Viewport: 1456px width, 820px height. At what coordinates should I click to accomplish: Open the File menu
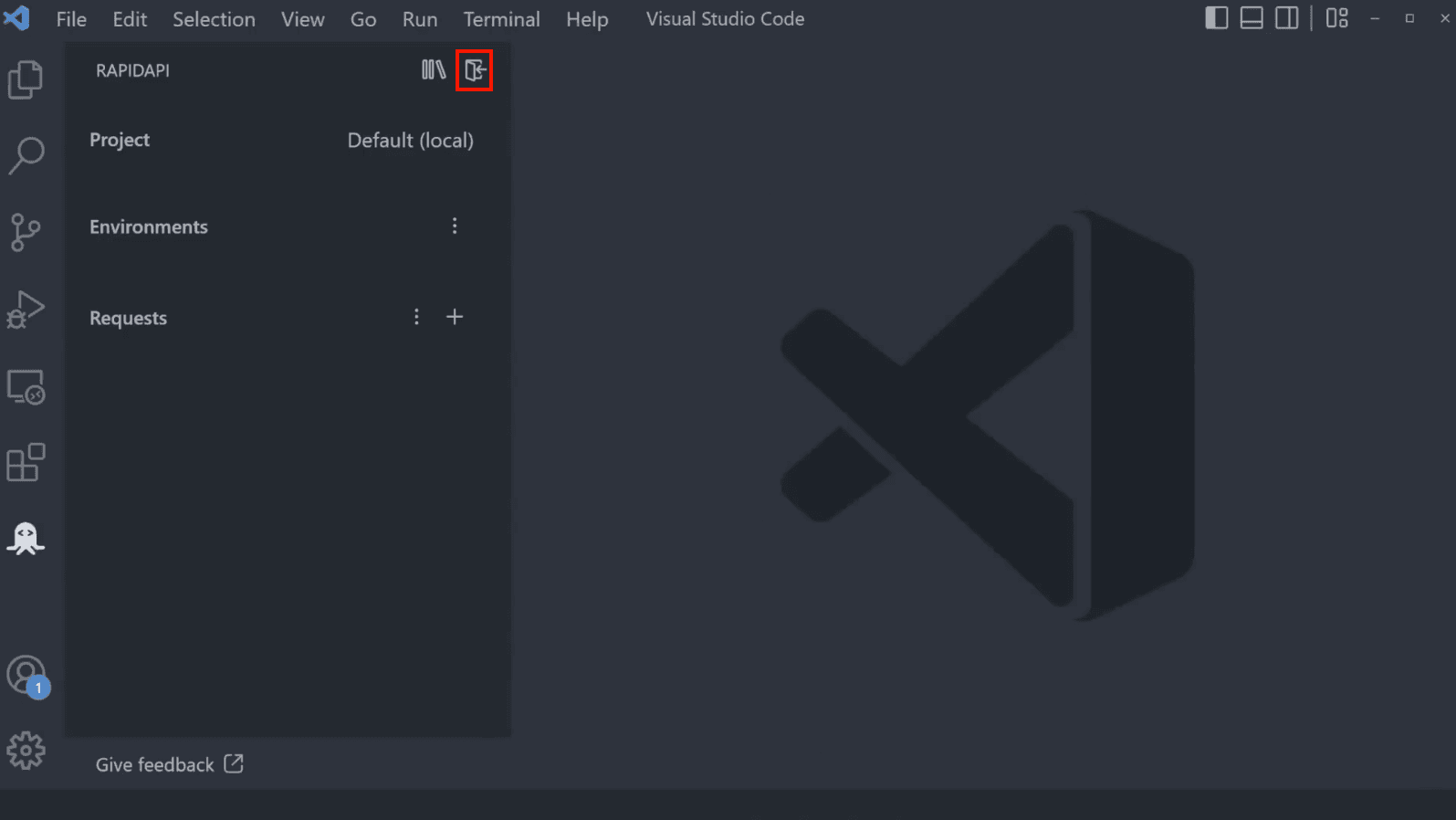pyautogui.click(x=71, y=19)
